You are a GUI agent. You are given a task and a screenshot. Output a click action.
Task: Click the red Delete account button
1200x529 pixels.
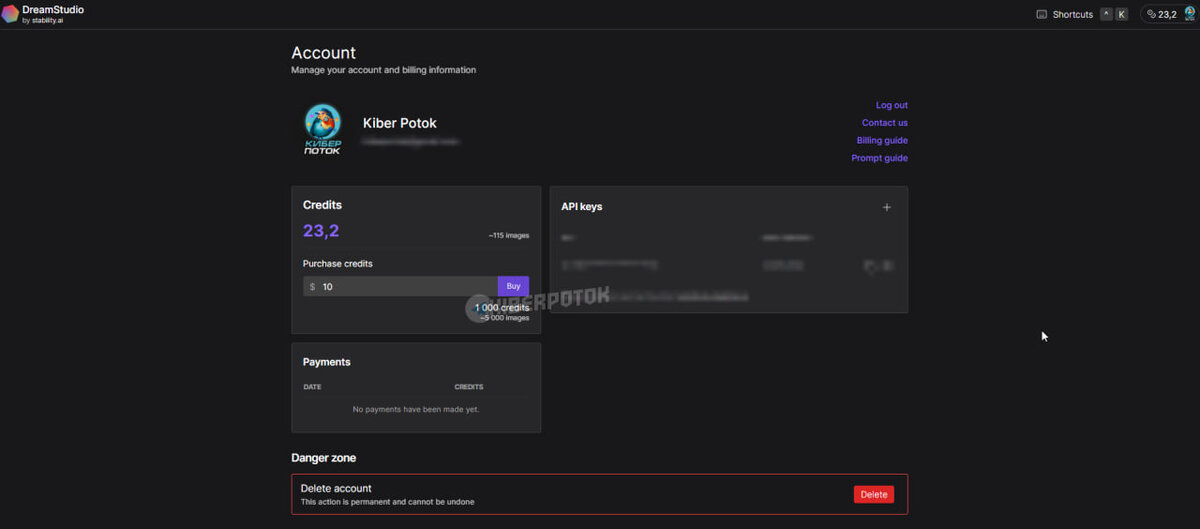pyautogui.click(x=874, y=494)
